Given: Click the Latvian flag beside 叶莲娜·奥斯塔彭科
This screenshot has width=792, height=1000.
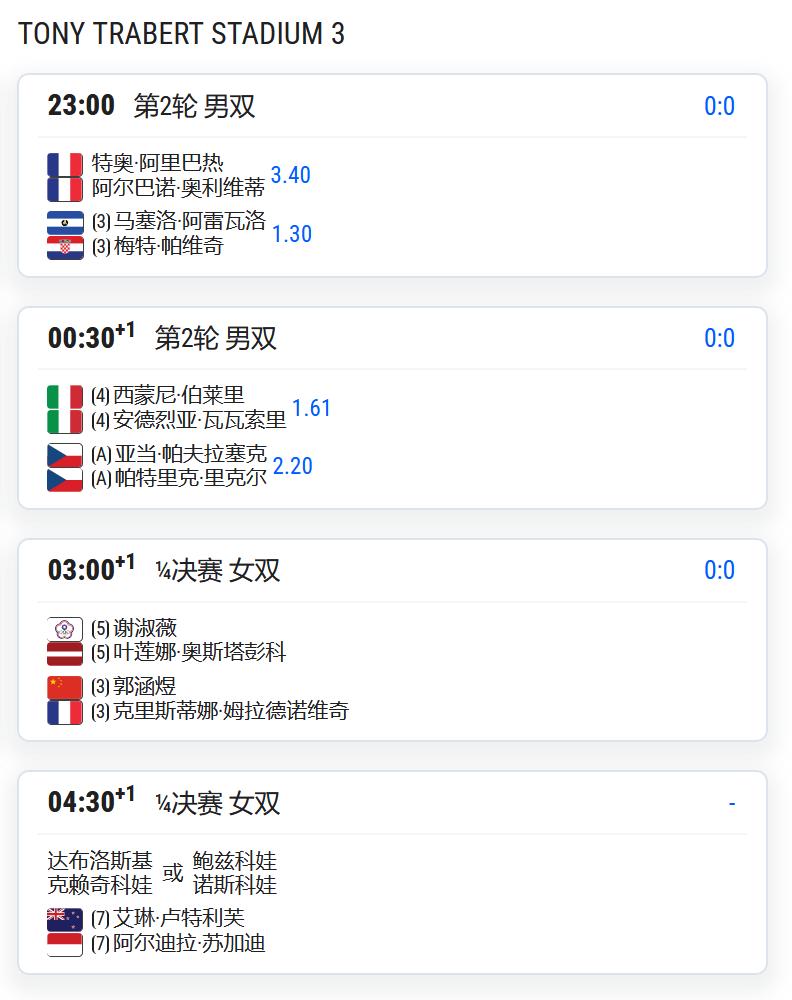Looking at the screenshot, I should (x=65, y=654).
